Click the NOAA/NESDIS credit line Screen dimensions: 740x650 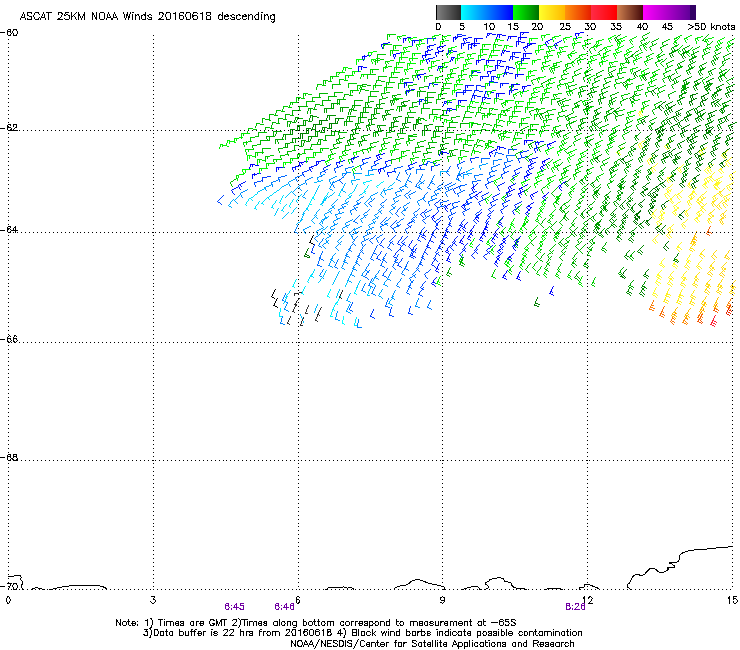tap(432, 644)
